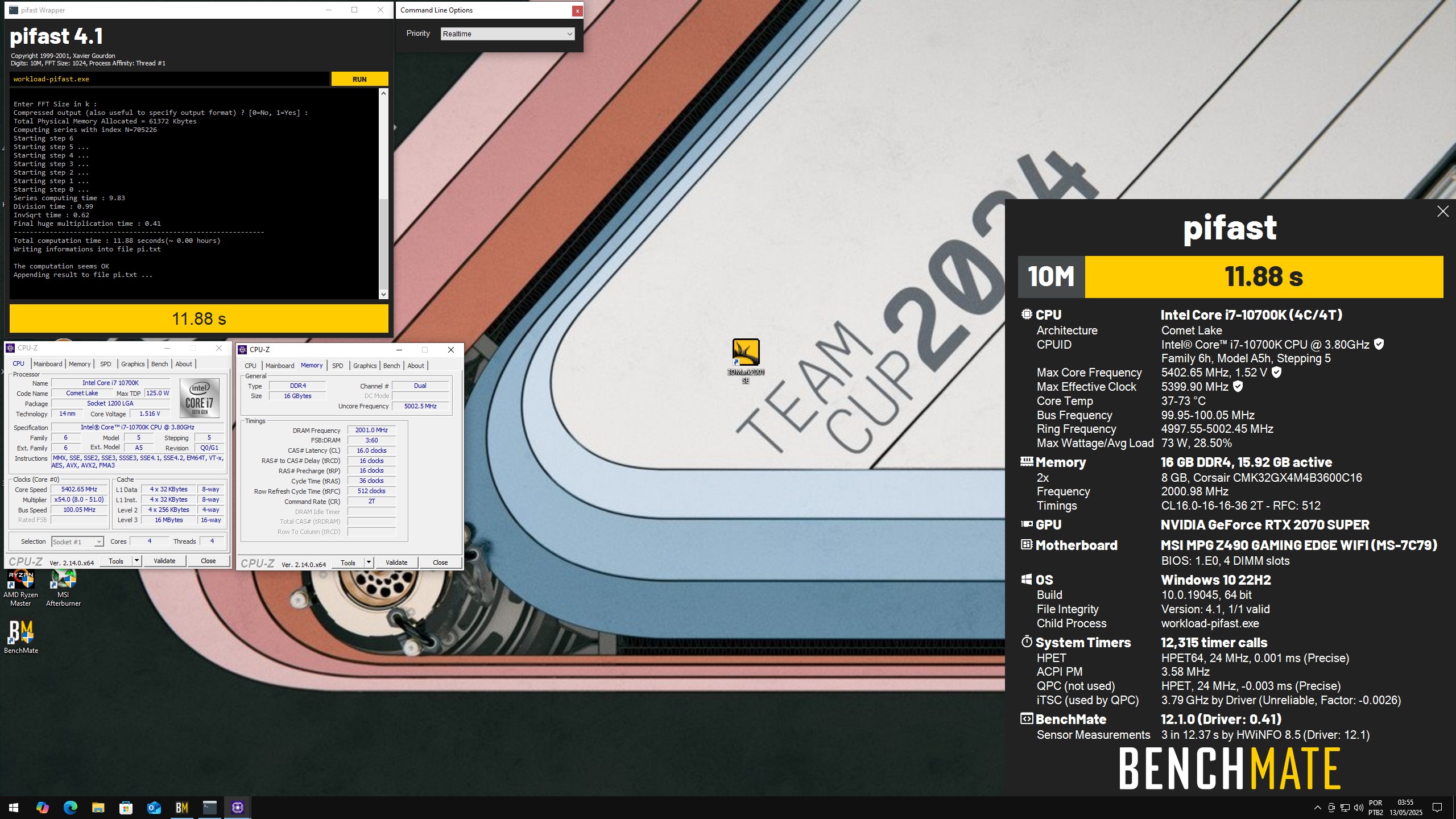Click the Memory module icon in the BenchMate panel
This screenshot has height=819, width=1456.
click(1027, 461)
